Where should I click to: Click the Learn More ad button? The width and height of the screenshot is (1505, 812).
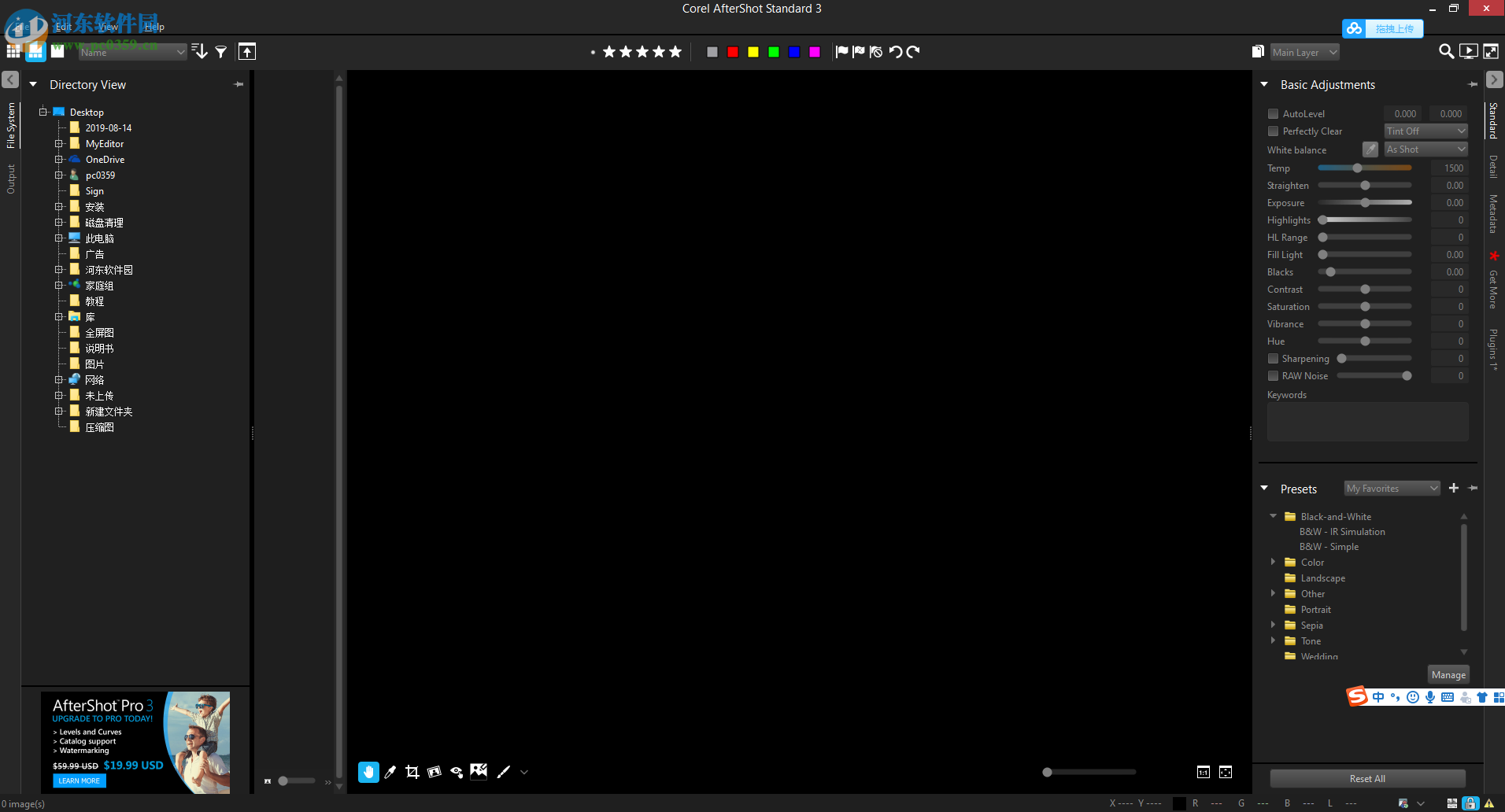79,781
